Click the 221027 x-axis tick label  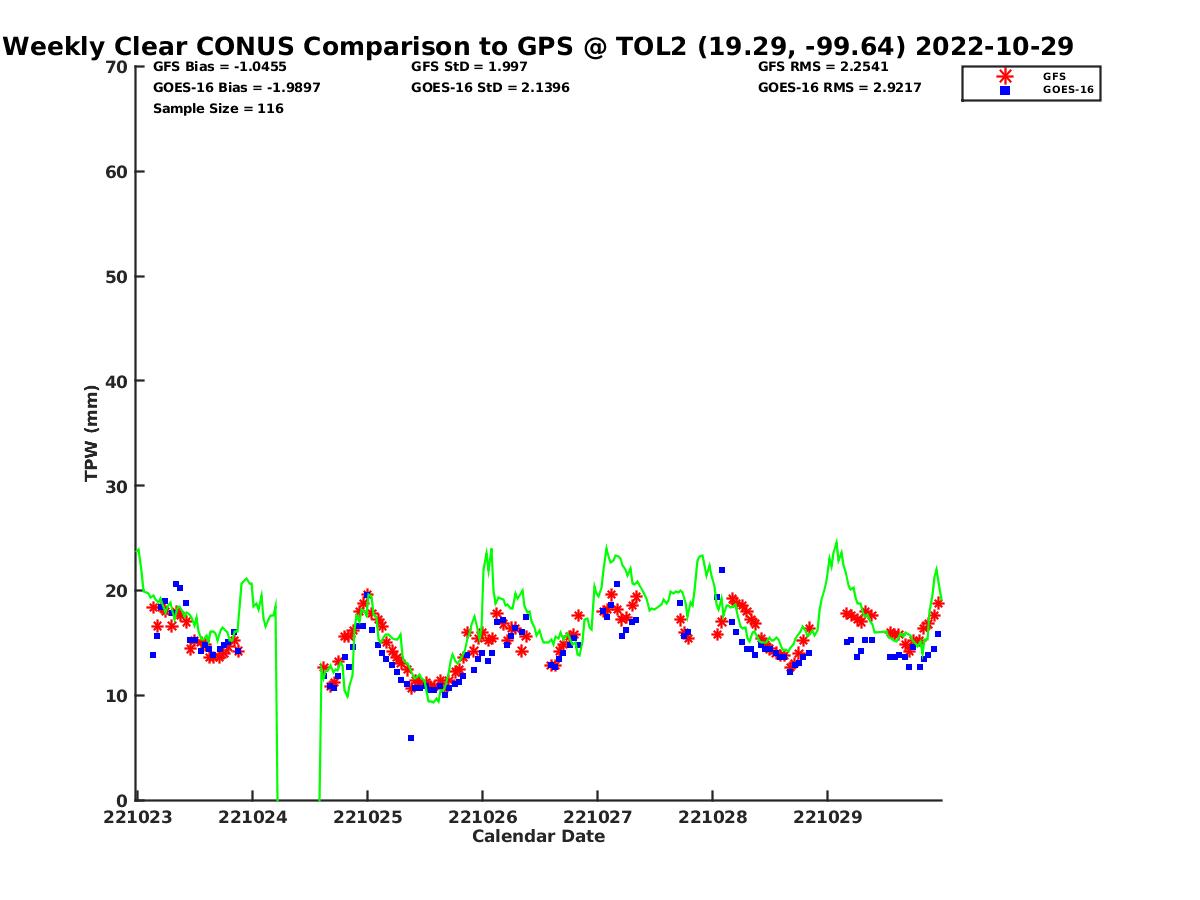[597, 818]
